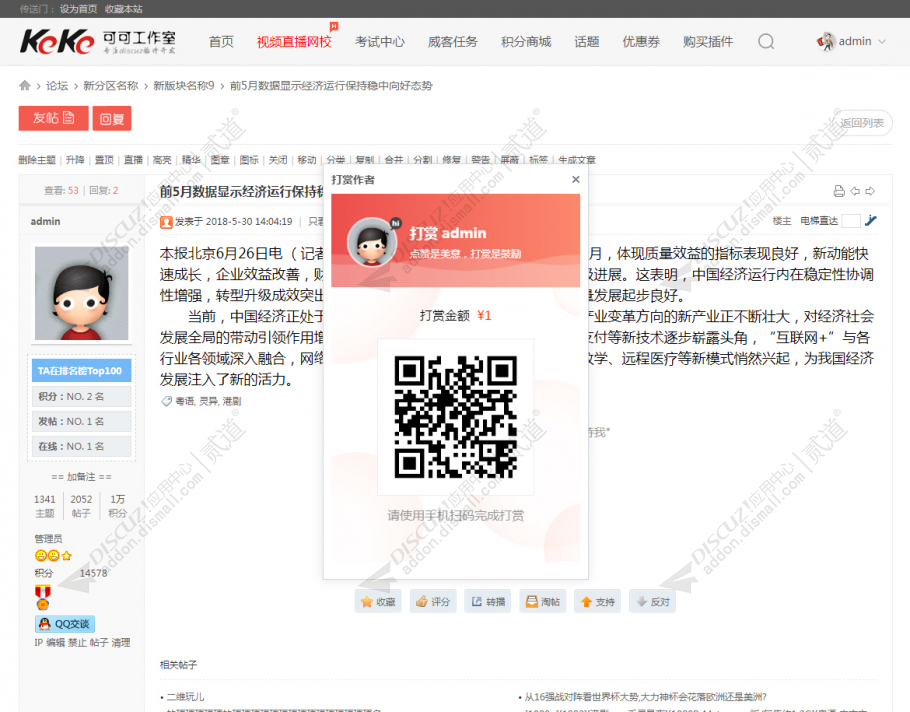Click the 反对 down-arrow button
Viewport: 910px width, 712px height.
pos(653,602)
